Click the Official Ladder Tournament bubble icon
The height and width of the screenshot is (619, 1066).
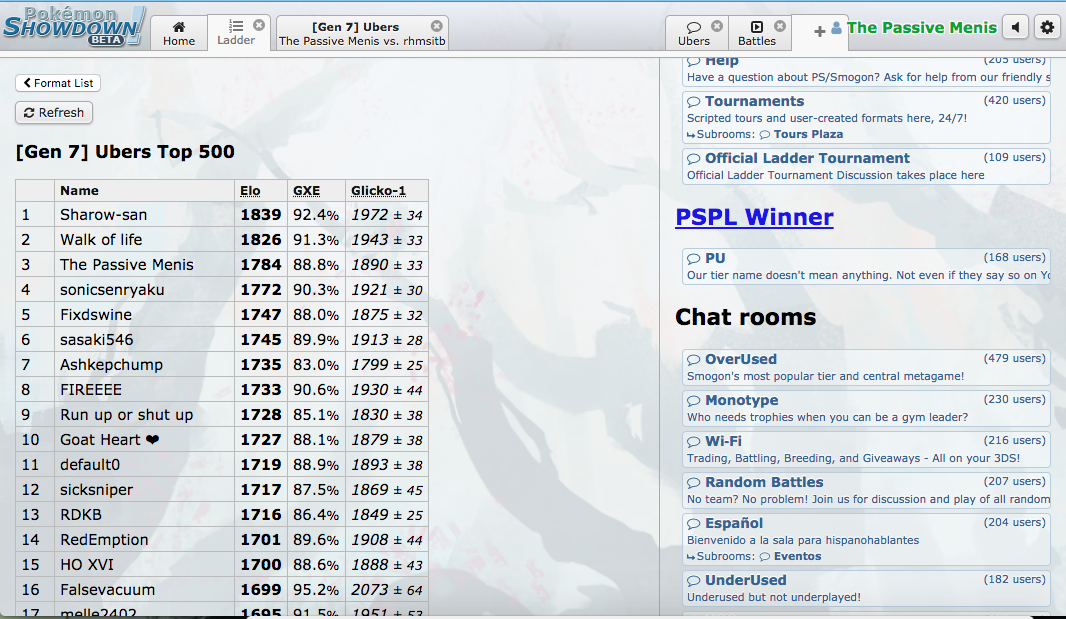point(693,159)
